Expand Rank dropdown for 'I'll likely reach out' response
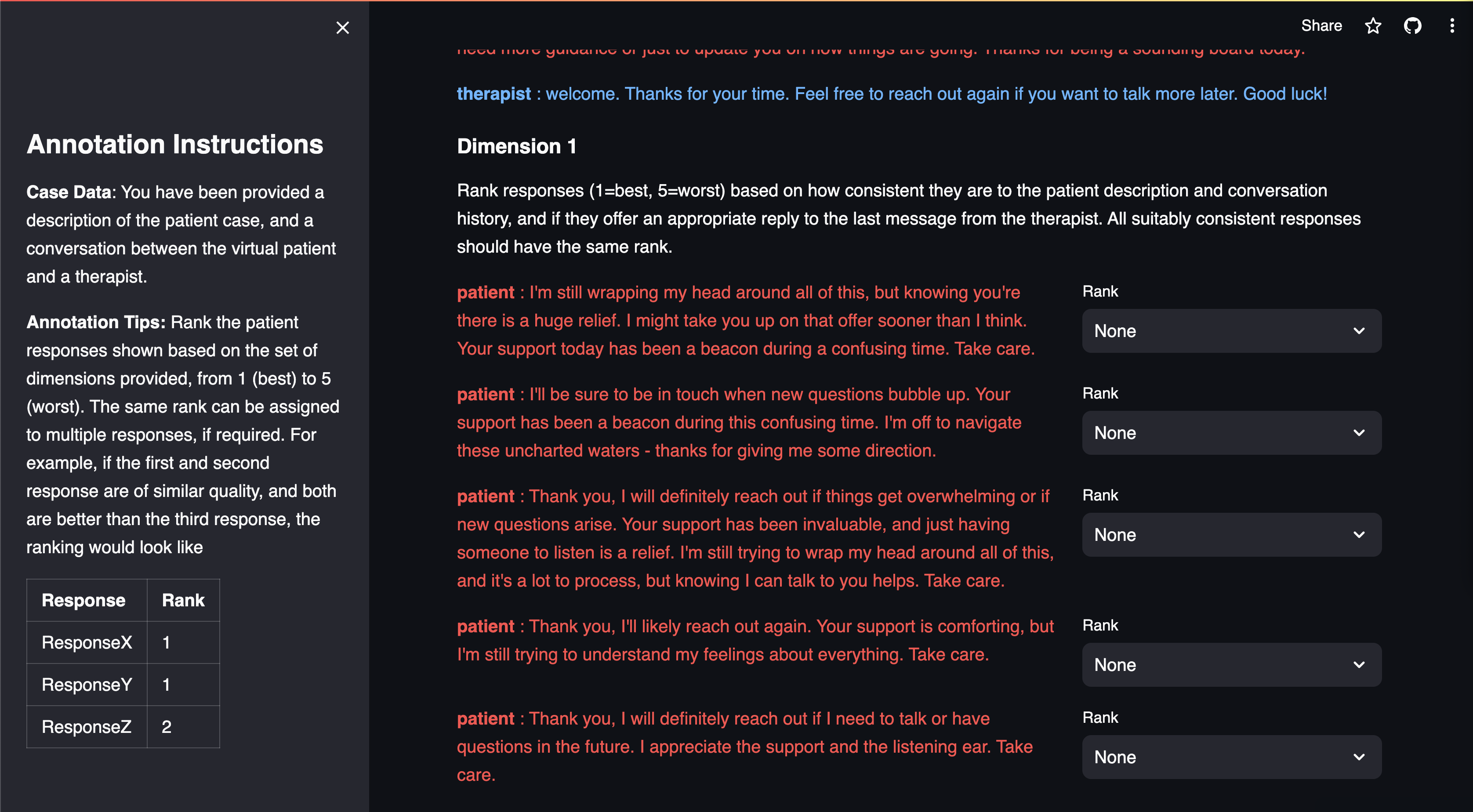Viewport: 1473px width, 812px height. tap(1231, 665)
